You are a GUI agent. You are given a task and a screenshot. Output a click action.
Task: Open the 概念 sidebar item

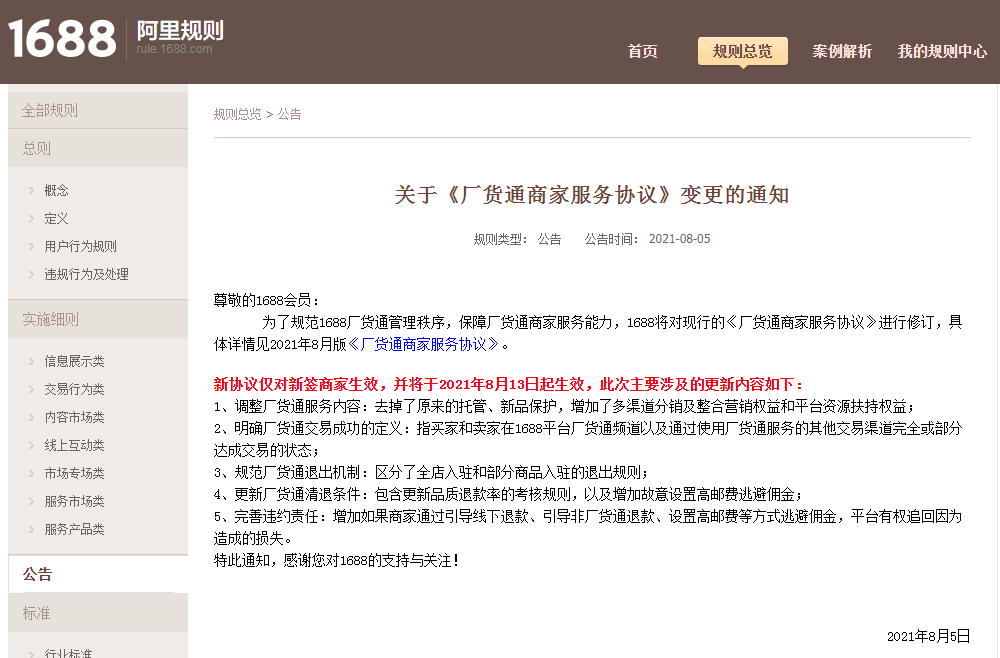pos(56,190)
